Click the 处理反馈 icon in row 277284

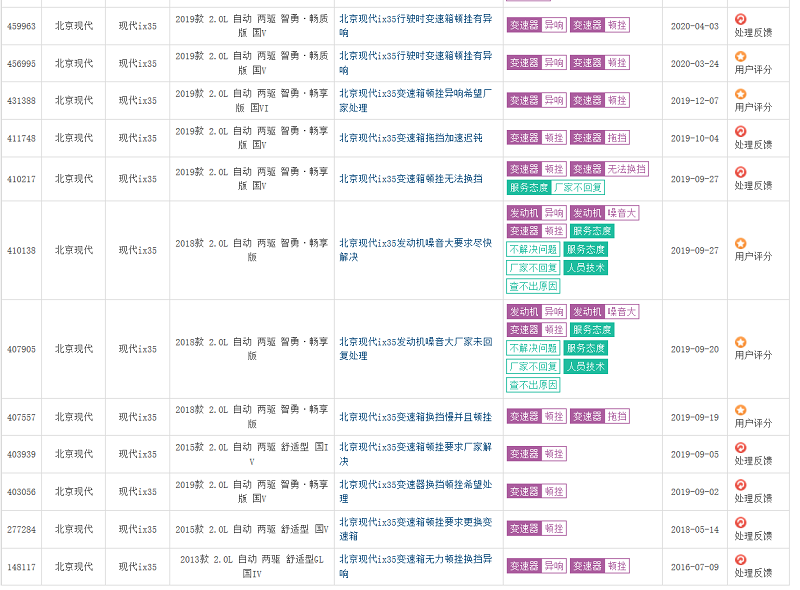click(x=740, y=522)
